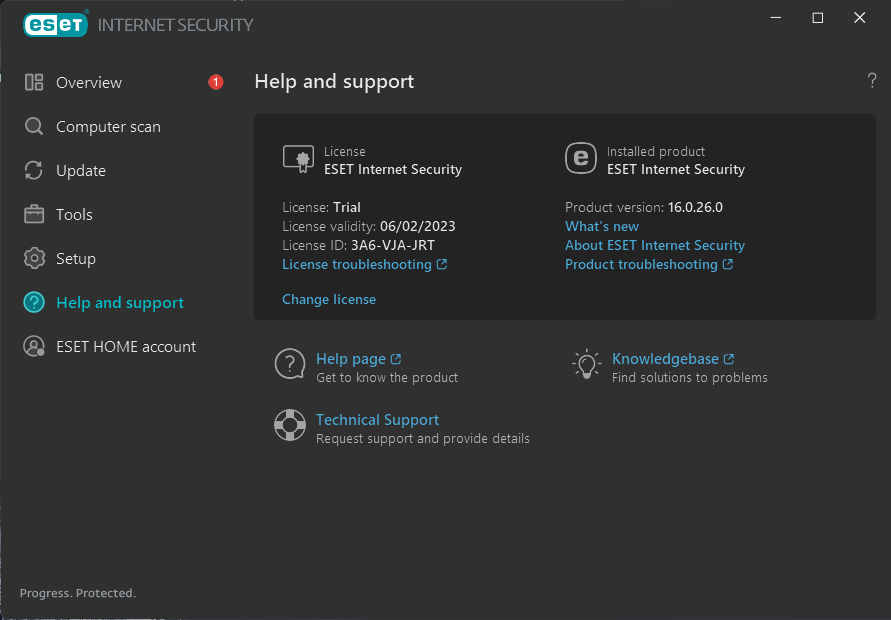Click the 'Help and support' page heading
This screenshot has width=891, height=620.
[x=334, y=81]
